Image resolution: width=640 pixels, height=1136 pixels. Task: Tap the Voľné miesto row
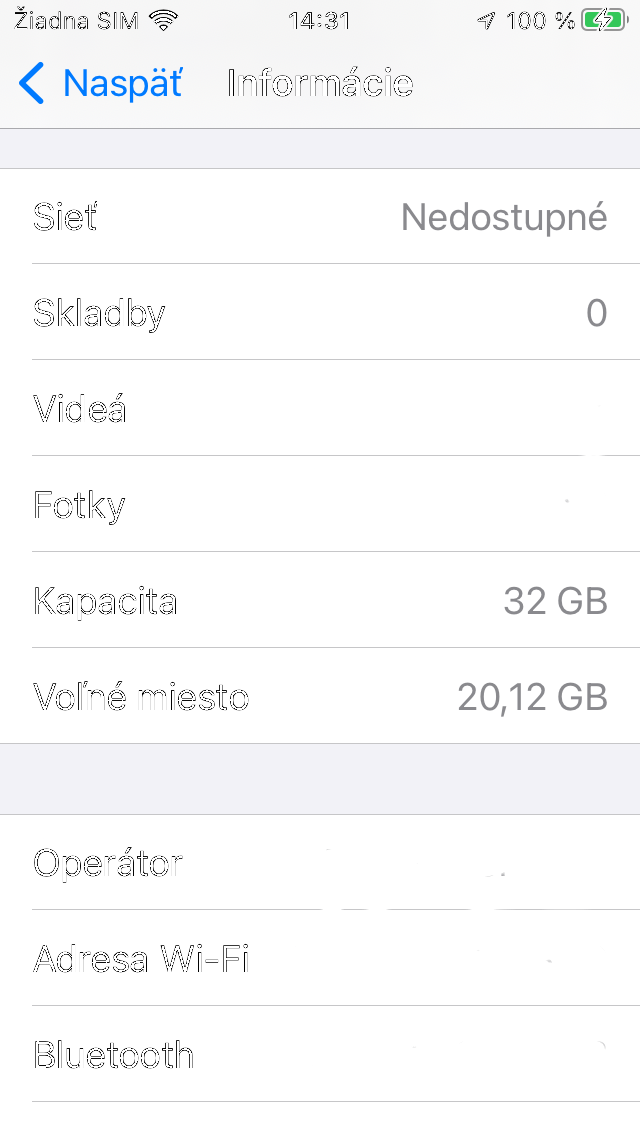(320, 697)
